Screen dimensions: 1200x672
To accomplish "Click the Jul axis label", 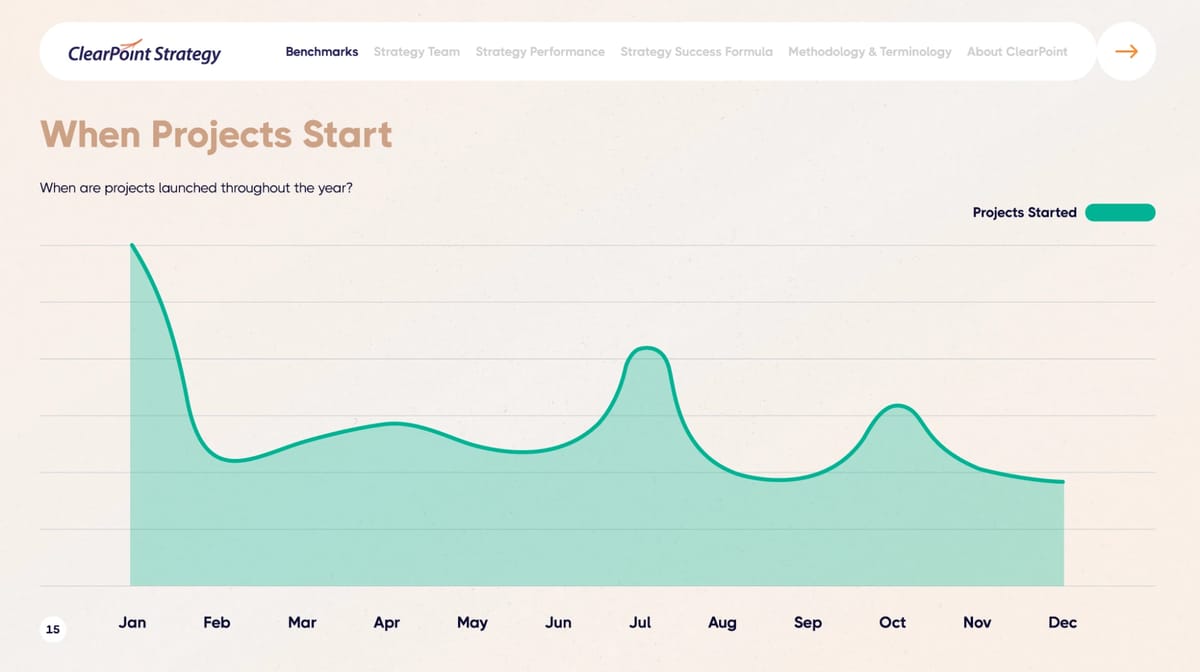I will 640,622.
